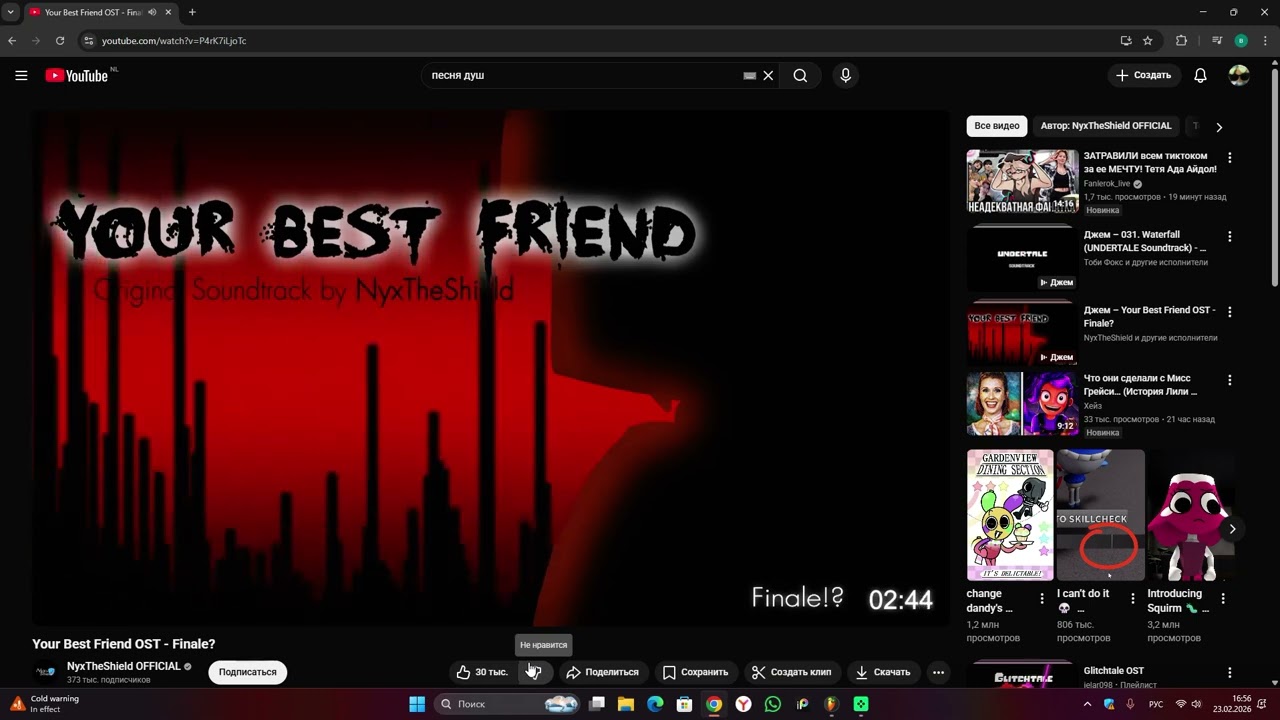Open options for ЗАТРАВИЛИ всем тиктоком video
Screen dimensions: 1280x720
[1230, 158]
